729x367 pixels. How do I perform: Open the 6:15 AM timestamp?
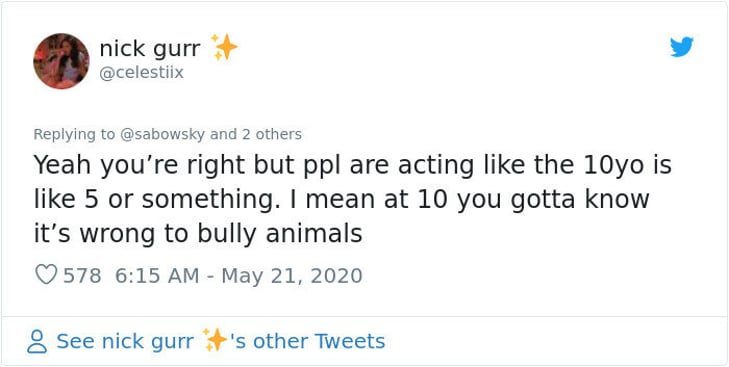pos(157,275)
